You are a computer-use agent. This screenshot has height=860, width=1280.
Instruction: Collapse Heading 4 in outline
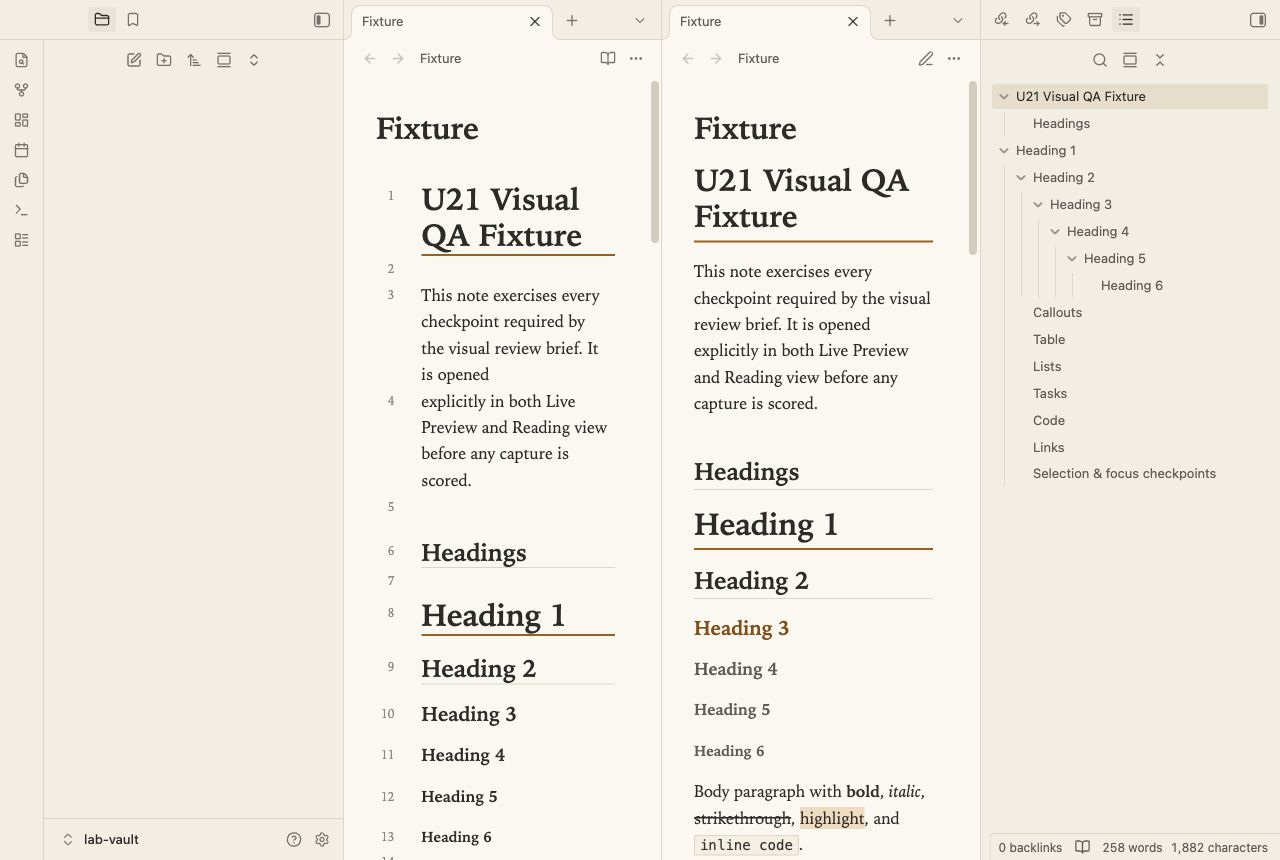1055,232
